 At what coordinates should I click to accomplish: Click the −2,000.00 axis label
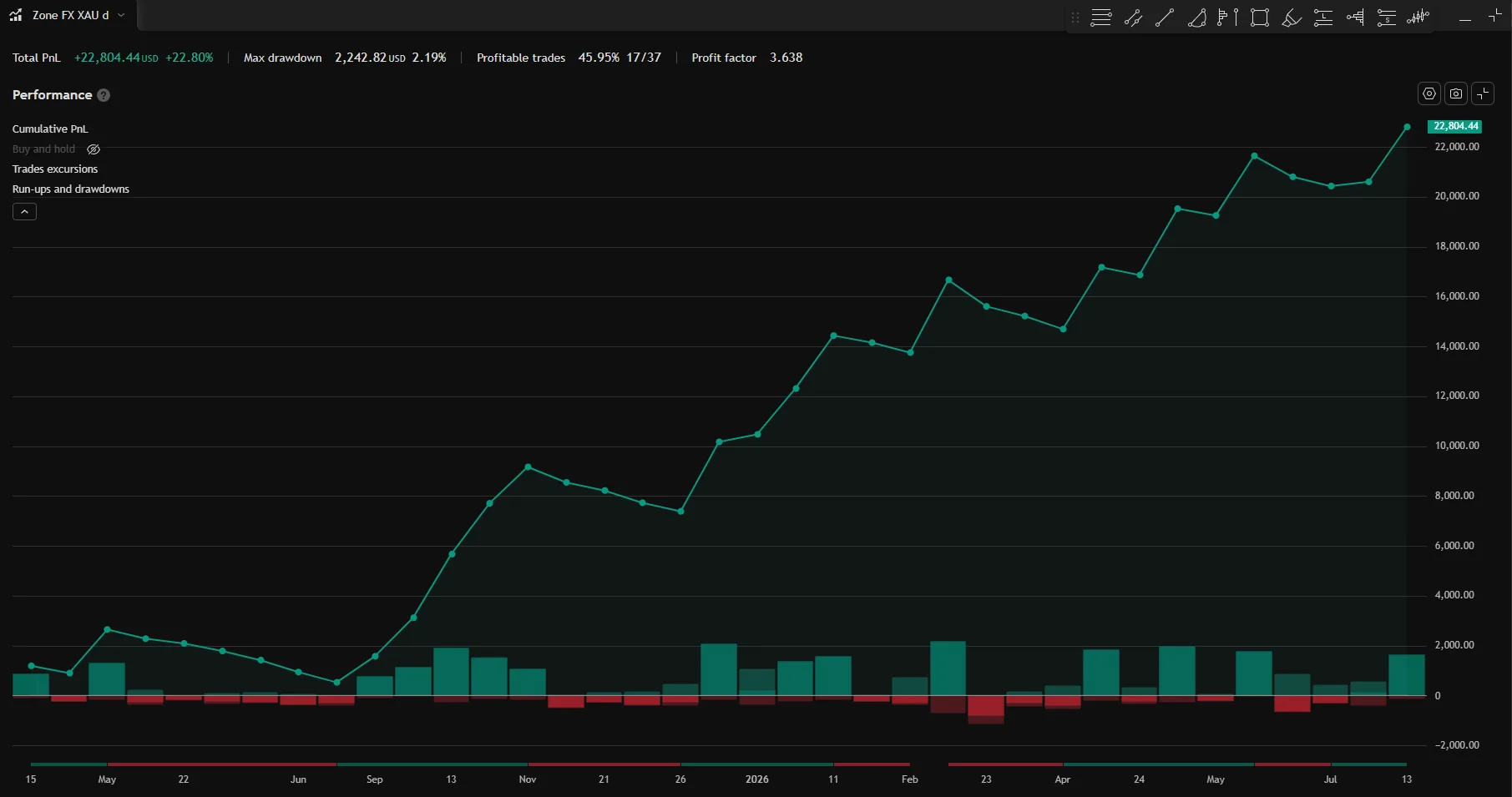coord(1457,745)
